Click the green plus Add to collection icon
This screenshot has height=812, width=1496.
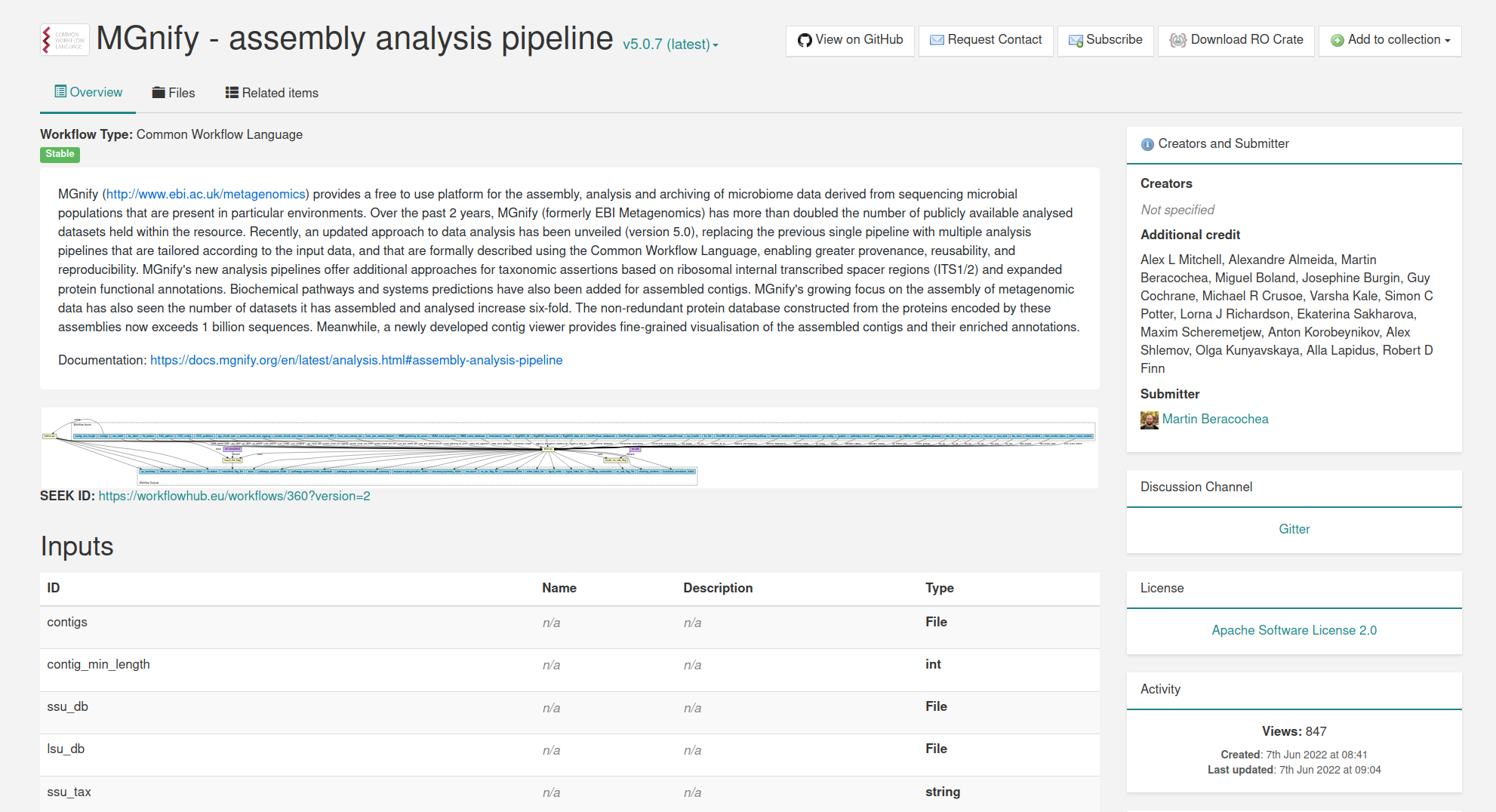(1337, 41)
